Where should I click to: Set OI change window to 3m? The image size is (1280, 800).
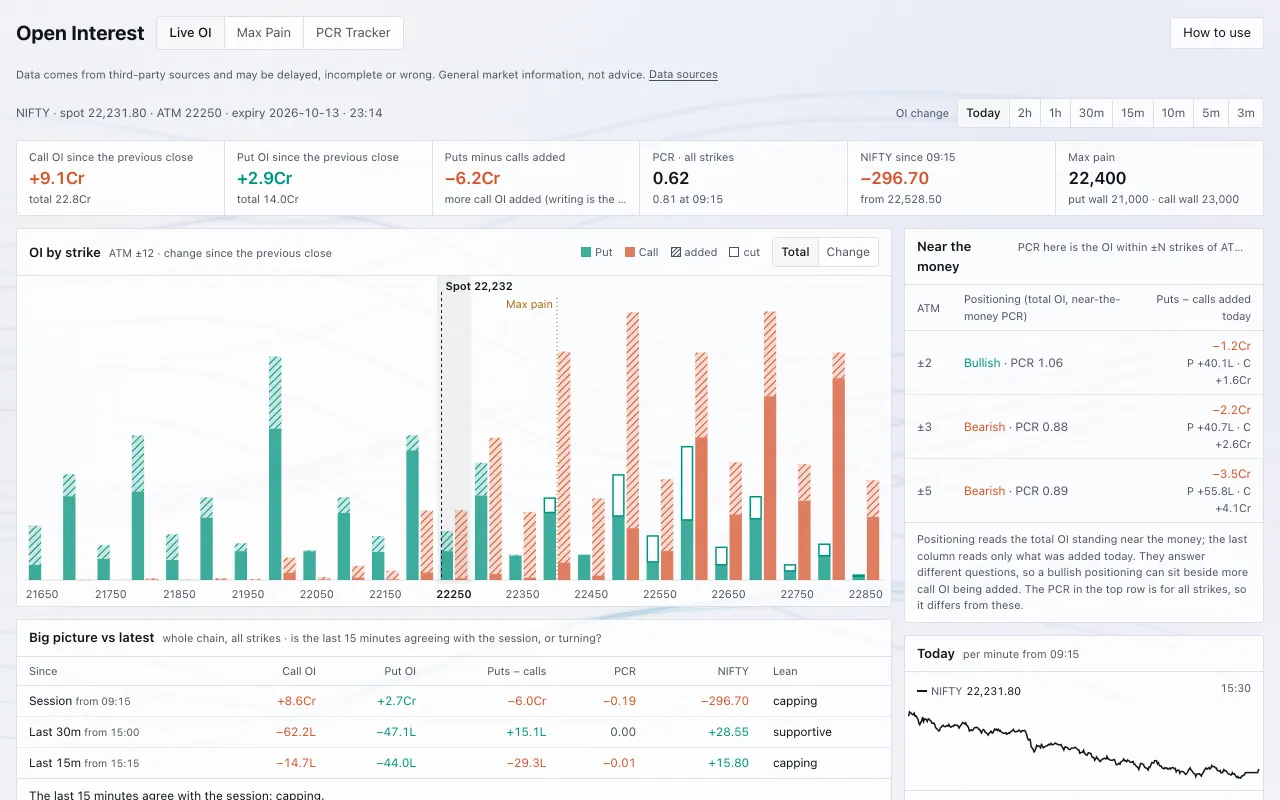click(x=1245, y=113)
